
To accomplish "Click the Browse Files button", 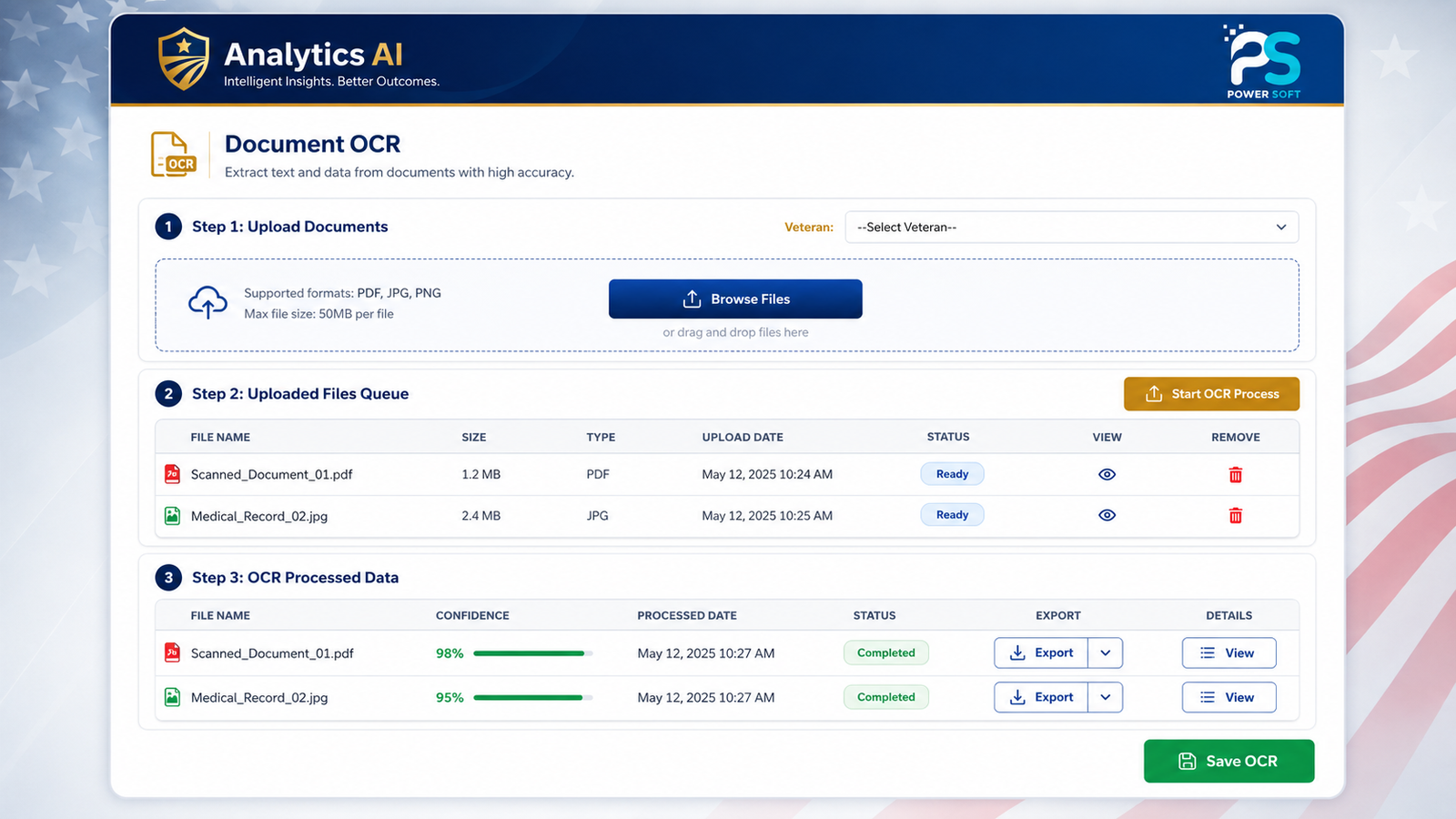I will [x=735, y=298].
